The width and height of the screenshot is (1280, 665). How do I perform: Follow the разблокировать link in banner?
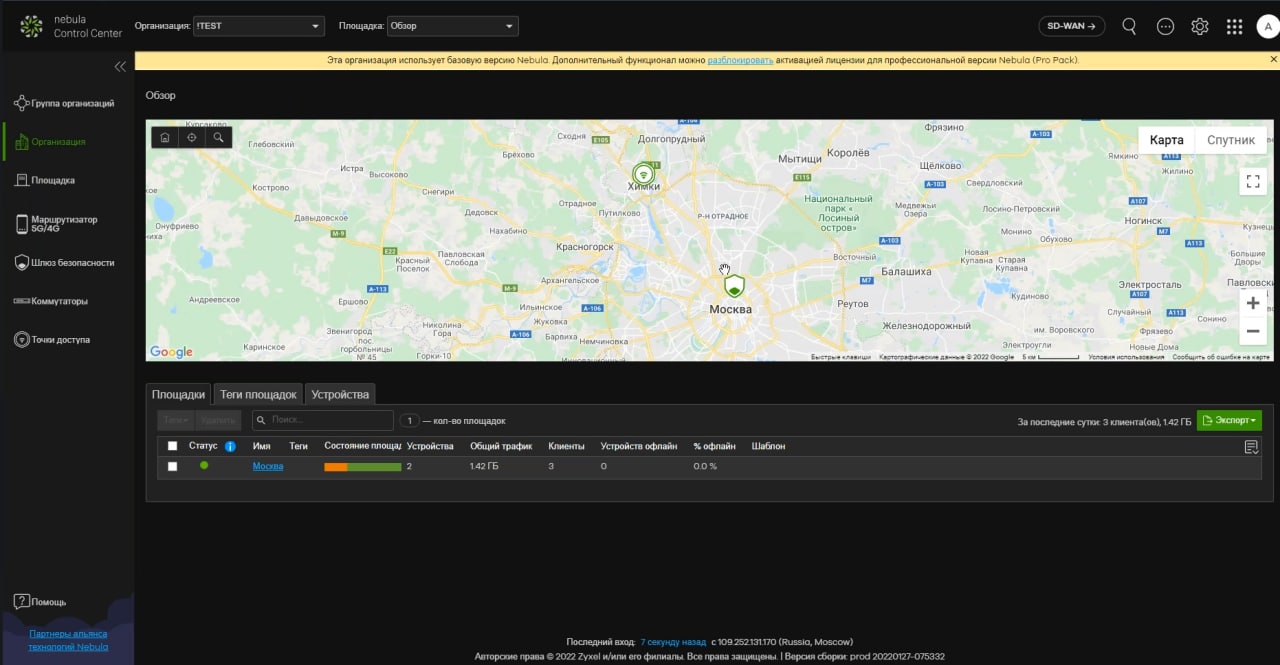click(740, 60)
